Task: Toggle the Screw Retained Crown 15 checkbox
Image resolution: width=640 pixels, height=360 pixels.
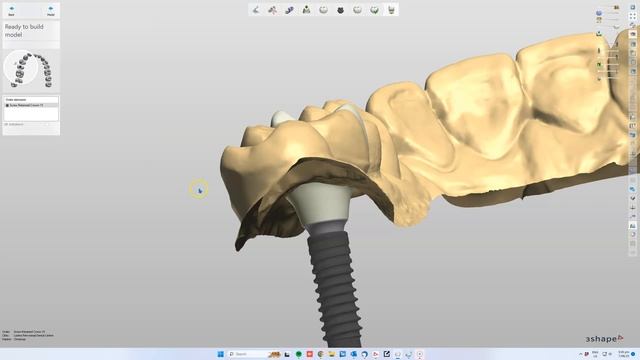Action: pyautogui.click(x=7, y=105)
